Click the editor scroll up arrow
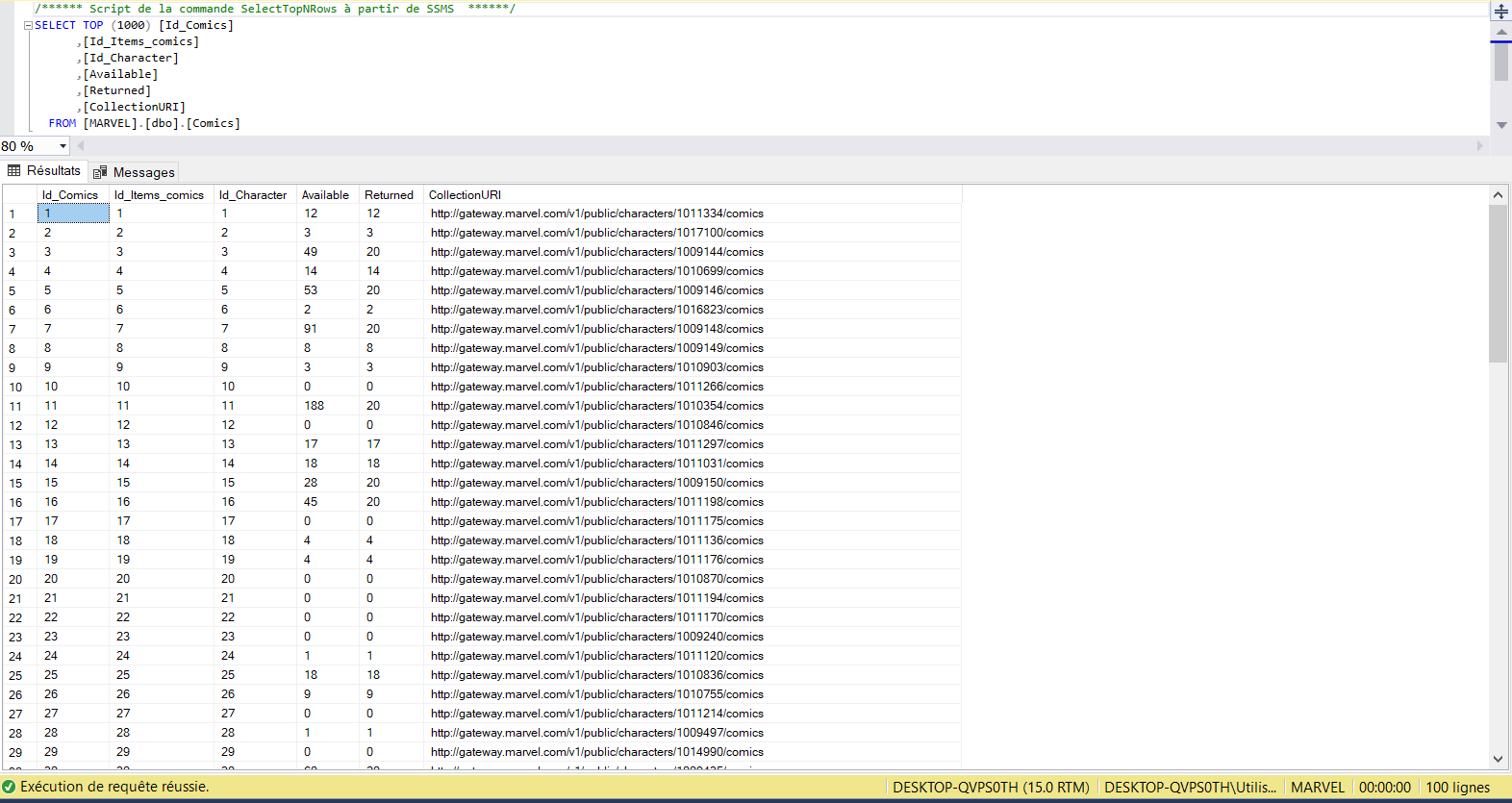The image size is (1512, 803). (x=1501, y=33)
